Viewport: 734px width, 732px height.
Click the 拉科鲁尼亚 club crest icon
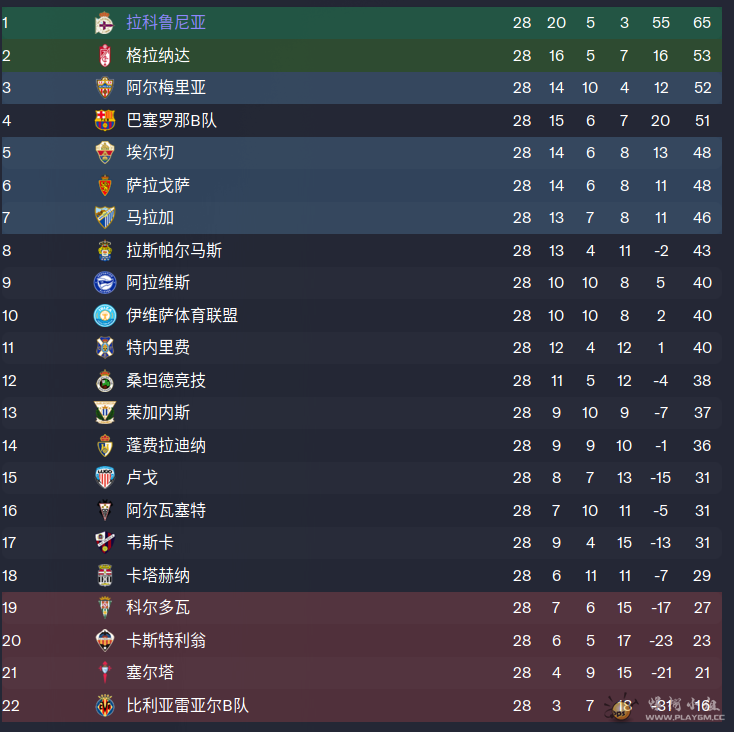[104, 22]
